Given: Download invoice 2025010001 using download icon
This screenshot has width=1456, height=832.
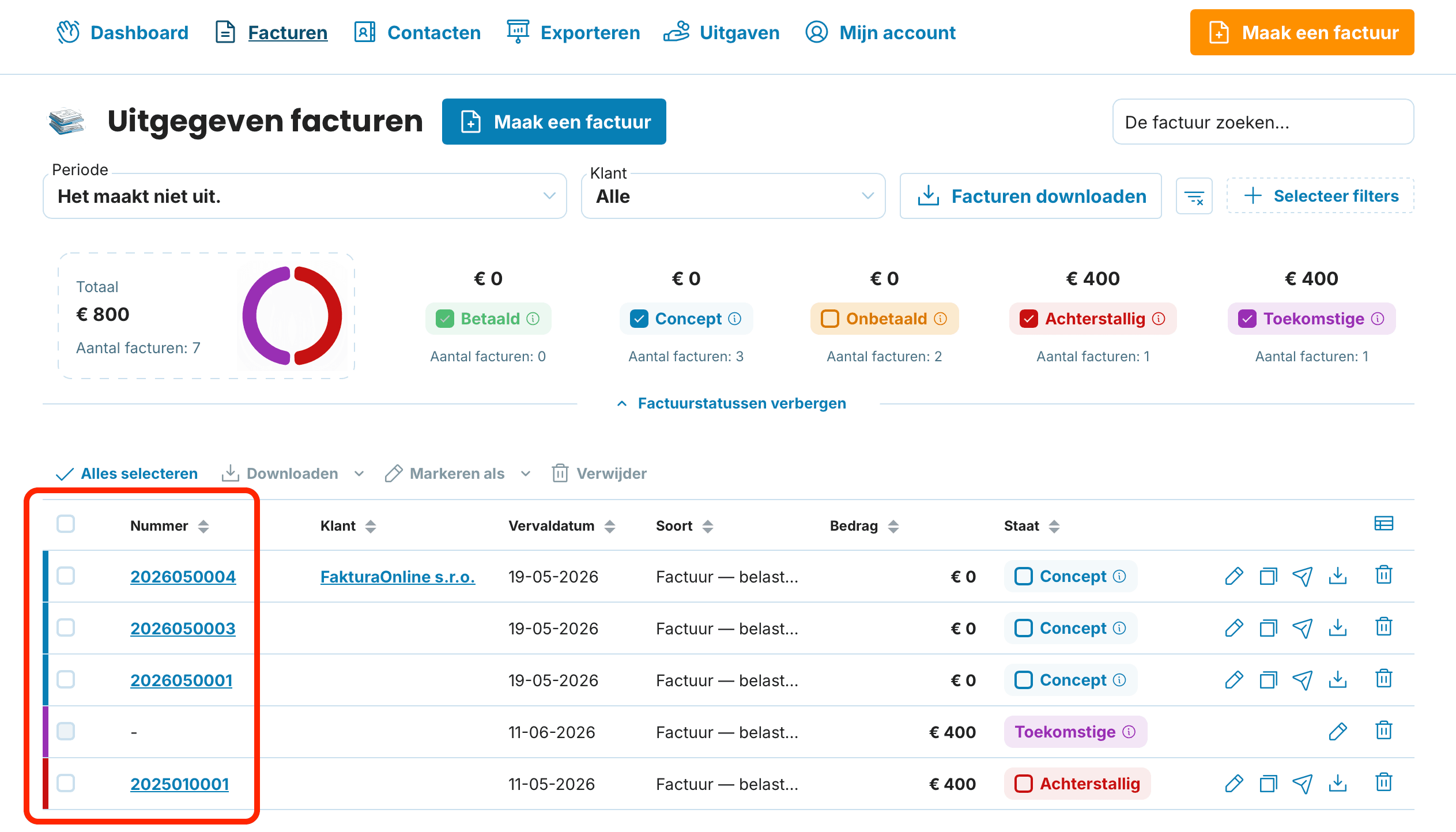Looking at the screenshot, I should (1337, 784).
